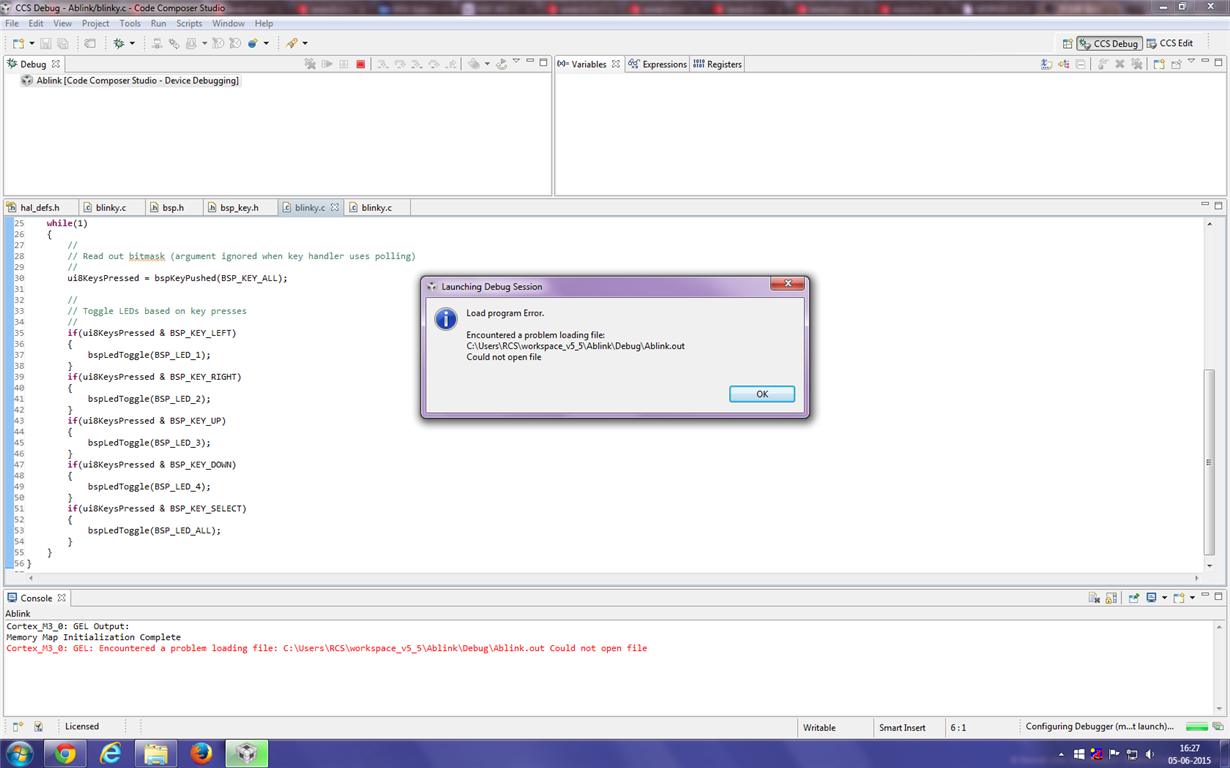Select the Debug bug icon in the toolbar
Screen dimensions: 1230x768
118,43
